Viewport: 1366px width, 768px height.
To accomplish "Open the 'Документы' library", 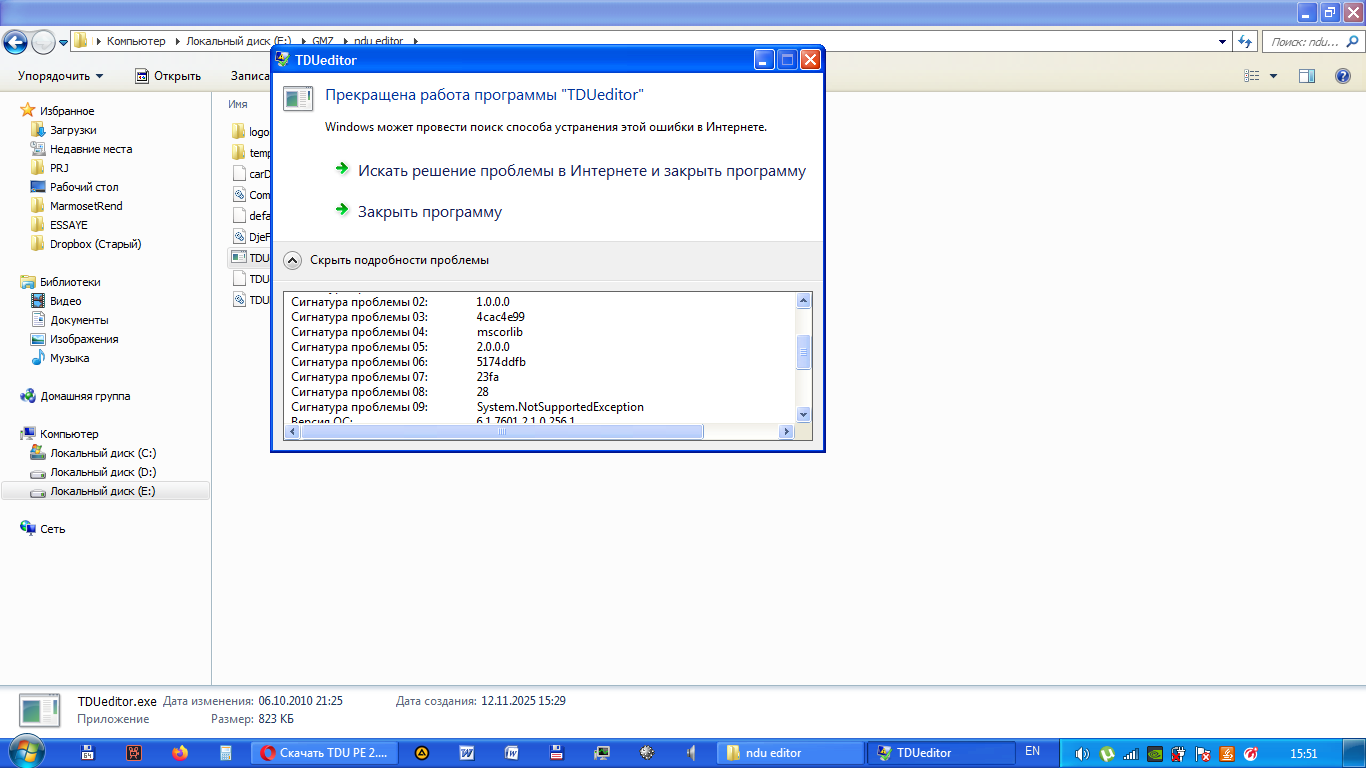I will tap(79, 320).
